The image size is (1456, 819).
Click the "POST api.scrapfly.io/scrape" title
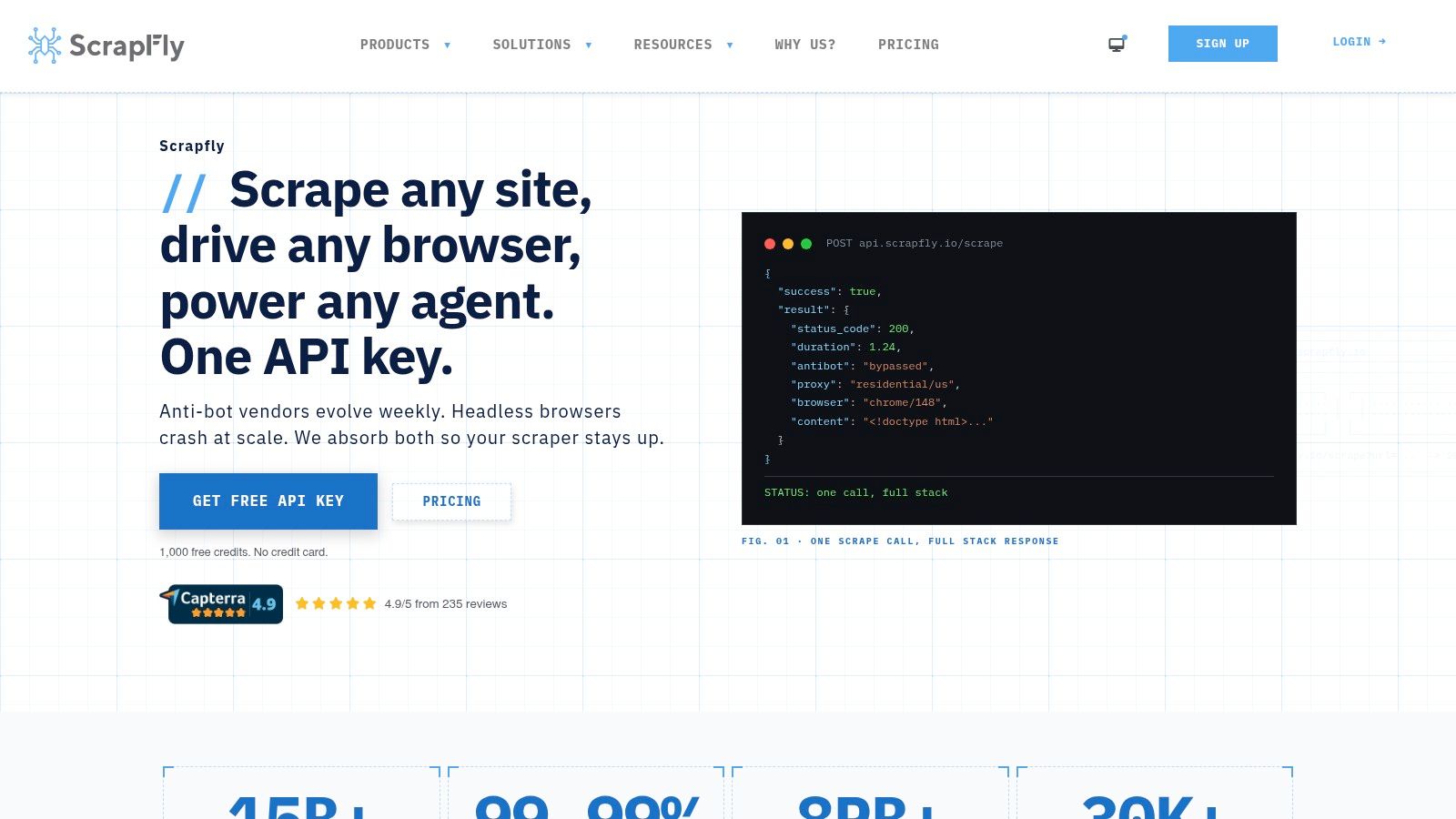tap(915, 244)
